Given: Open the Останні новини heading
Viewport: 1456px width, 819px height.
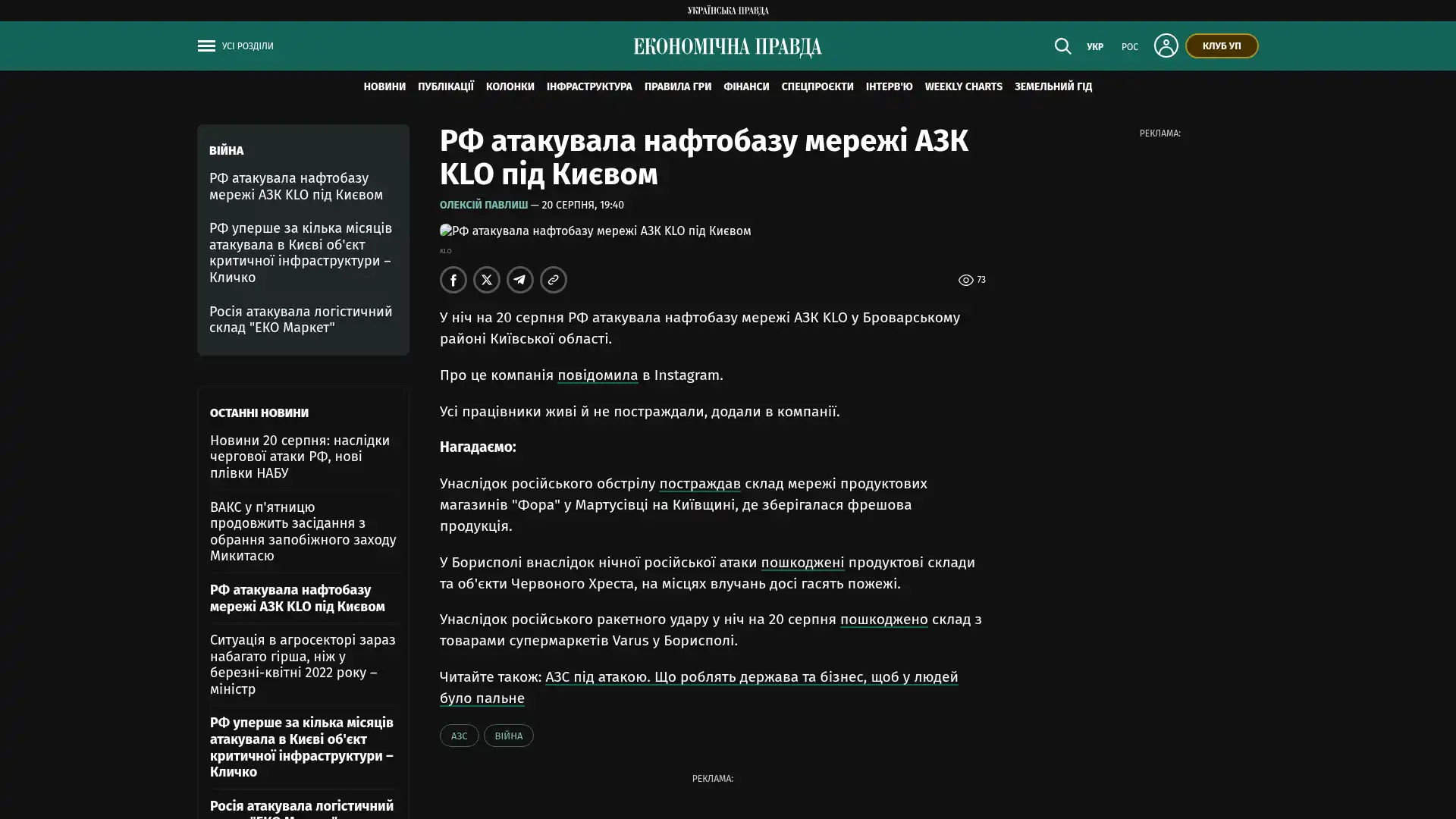Looking at the screenshot, I should [259, 413].
